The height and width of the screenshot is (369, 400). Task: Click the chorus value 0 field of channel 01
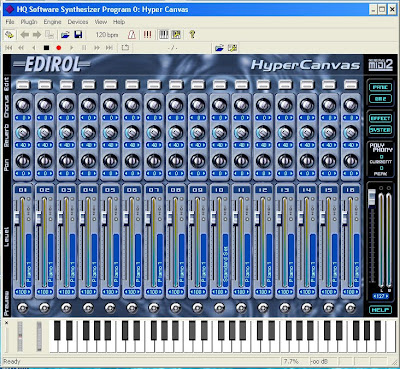click(23, 118)
